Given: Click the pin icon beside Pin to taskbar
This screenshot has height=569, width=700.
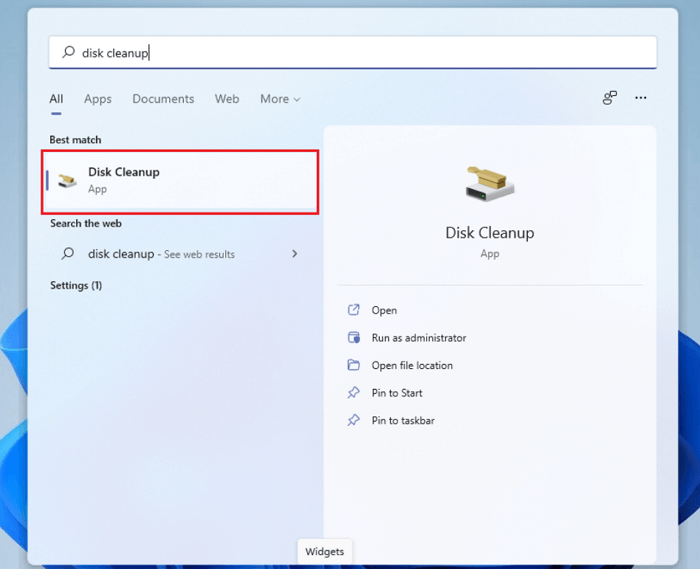Looking at the screenshot, I should (x=353, y=421).
